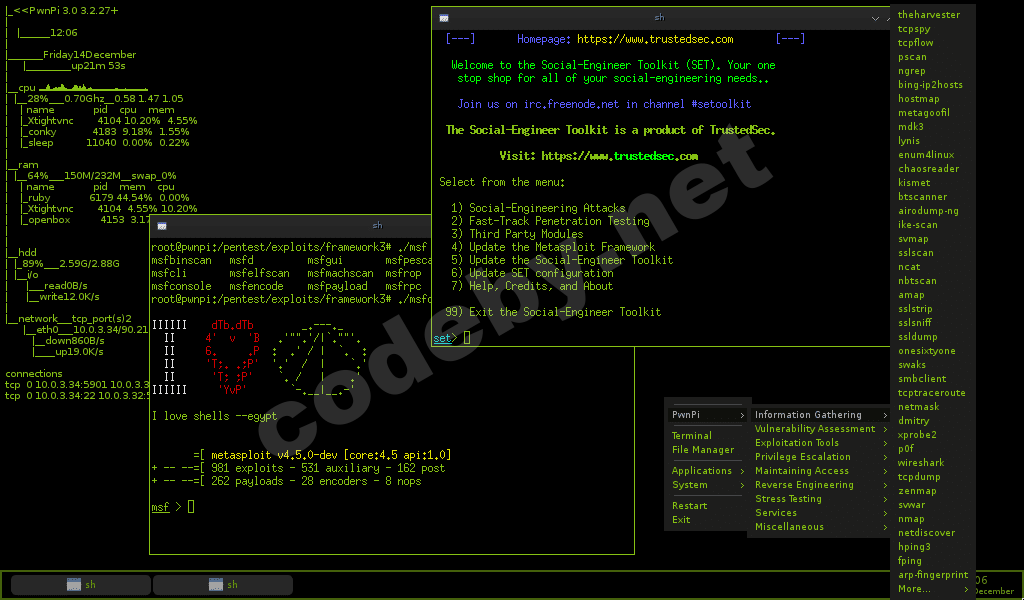Image resolution: width=1024 pixels, height=600 pixels.
Task: Open the Applications submenu
Action: click(708, 471)
